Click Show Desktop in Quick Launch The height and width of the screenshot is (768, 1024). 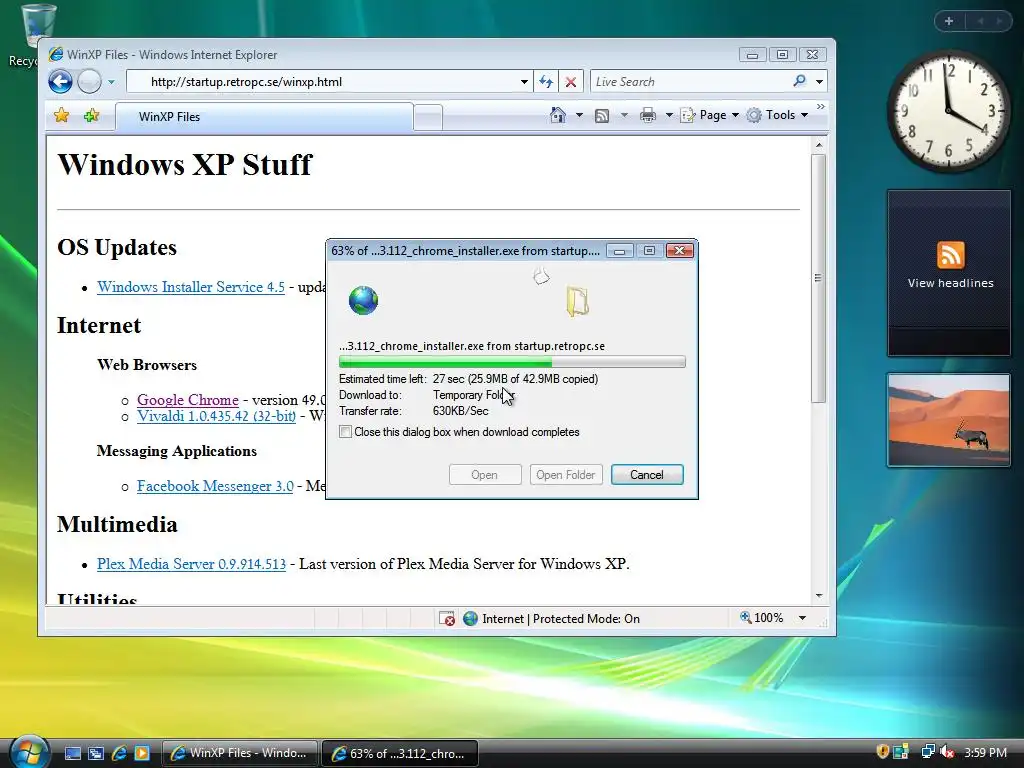(72, 753)
